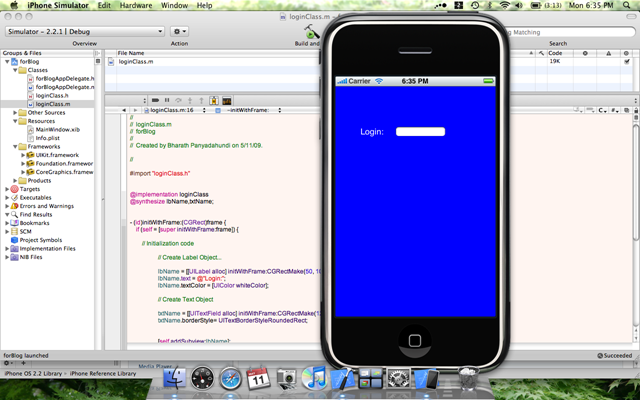This screenshot has width=640, height=400.
Task: Select loginClass.h in the Classes folder
Action: click(x=52, y=96)
